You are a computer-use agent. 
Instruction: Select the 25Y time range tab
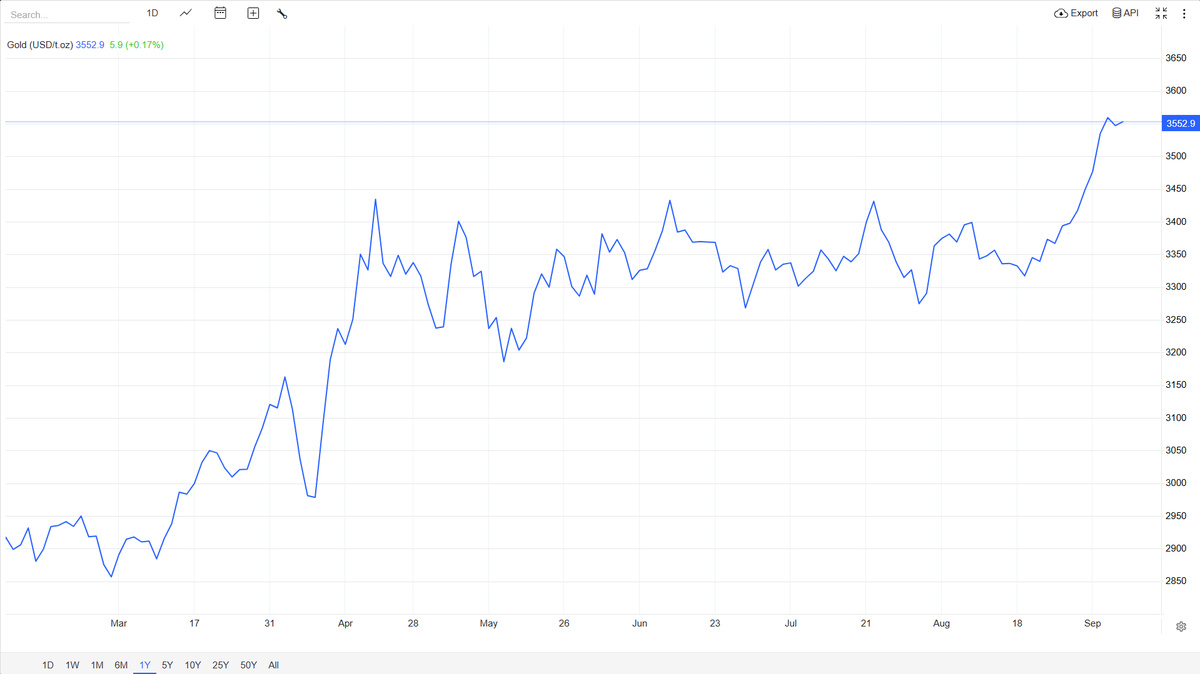tap(220, 665)
